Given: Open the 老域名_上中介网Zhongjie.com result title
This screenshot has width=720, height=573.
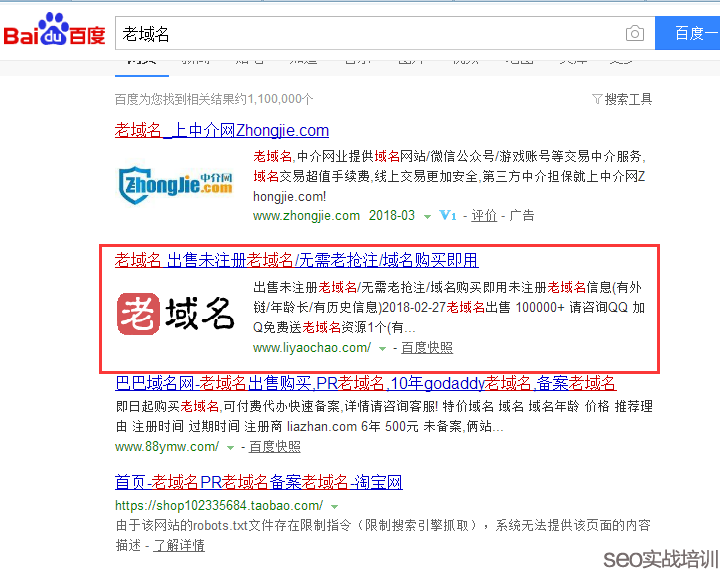Looking at the screenshot, I should [221, 131].
